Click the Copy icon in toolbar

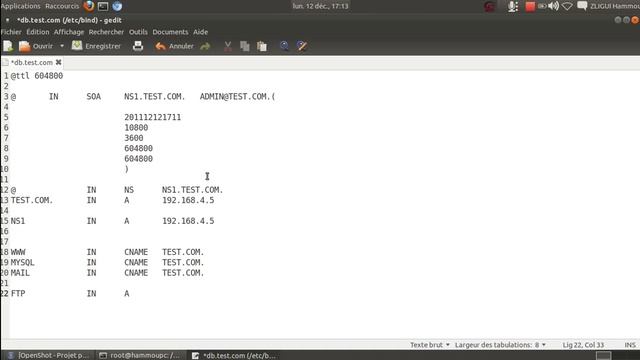pos(245,47)
